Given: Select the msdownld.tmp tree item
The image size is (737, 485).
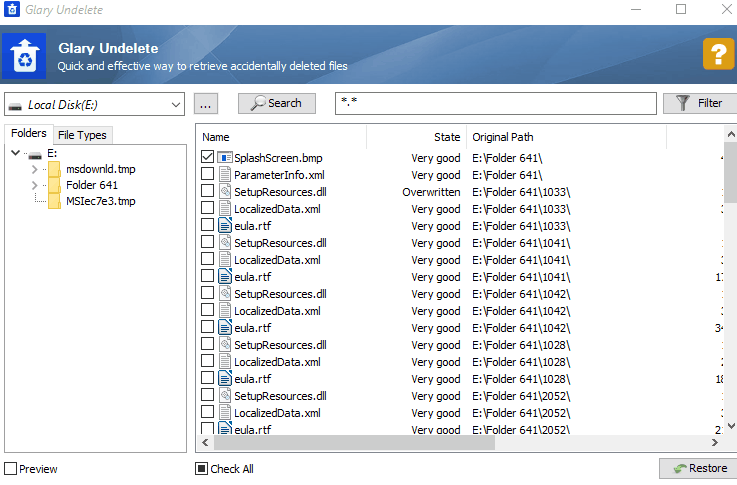Looking at the screenshot, I should (101, 169).
